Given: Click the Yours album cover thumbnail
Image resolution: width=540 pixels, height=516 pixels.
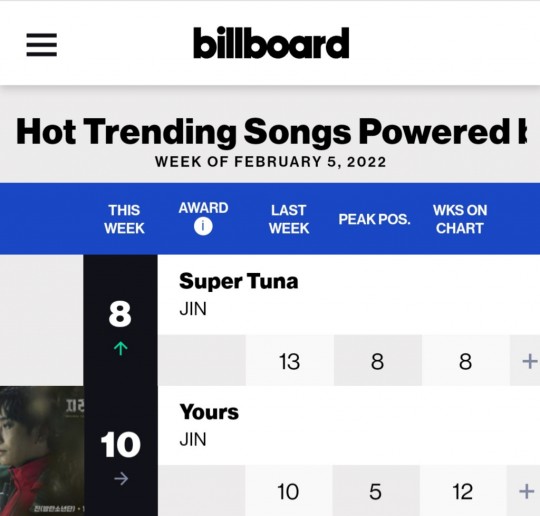Looking at the screenshot, I should 42,451.
